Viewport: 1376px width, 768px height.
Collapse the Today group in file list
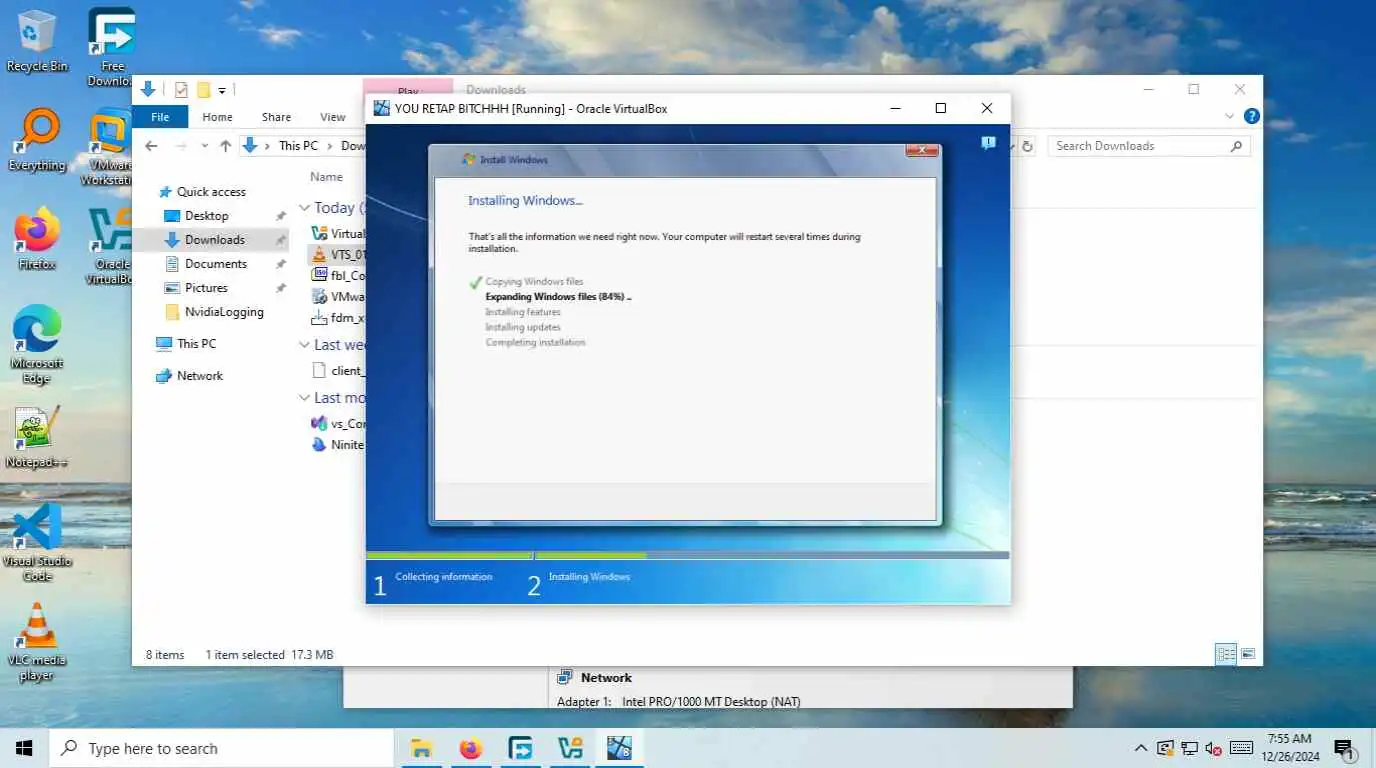pyautogui.click(x=304, y=208)
